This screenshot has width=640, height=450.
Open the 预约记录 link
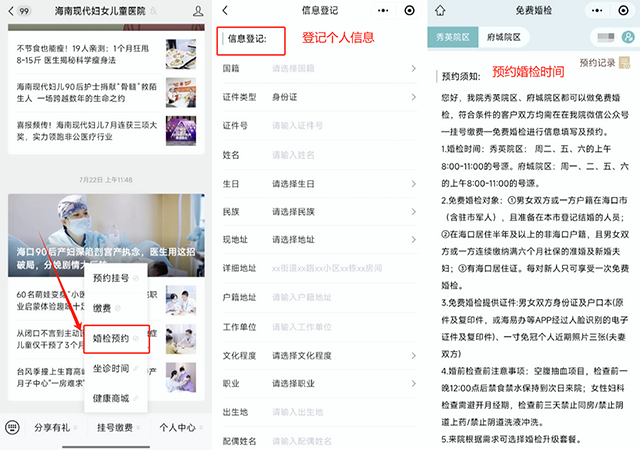point(597,63)
